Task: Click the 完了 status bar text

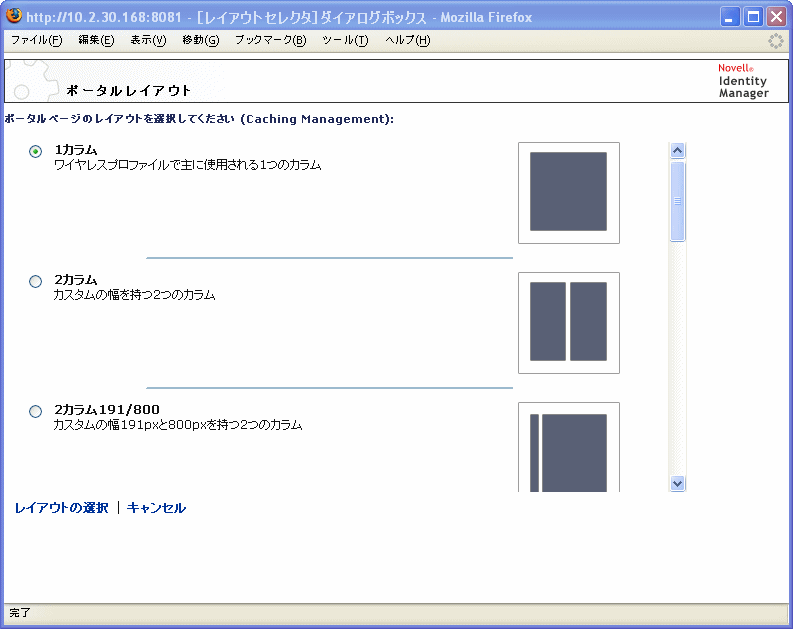Action: (20, 613)
